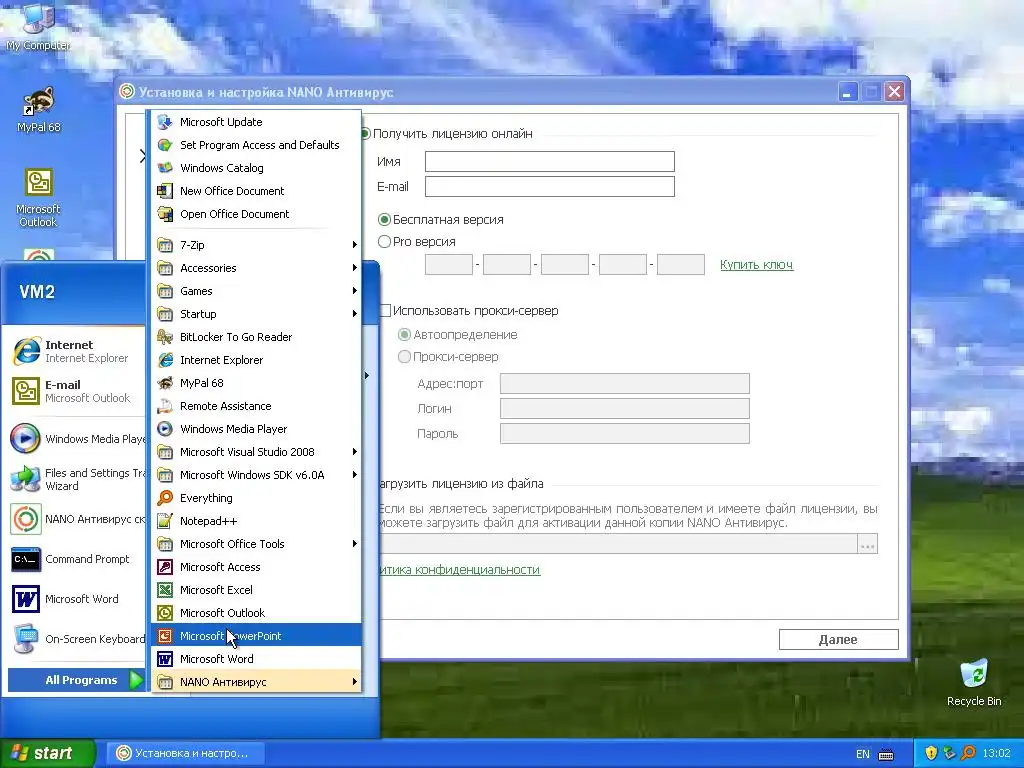Click Everything magnifier tray icon

[x=968, y=753]
